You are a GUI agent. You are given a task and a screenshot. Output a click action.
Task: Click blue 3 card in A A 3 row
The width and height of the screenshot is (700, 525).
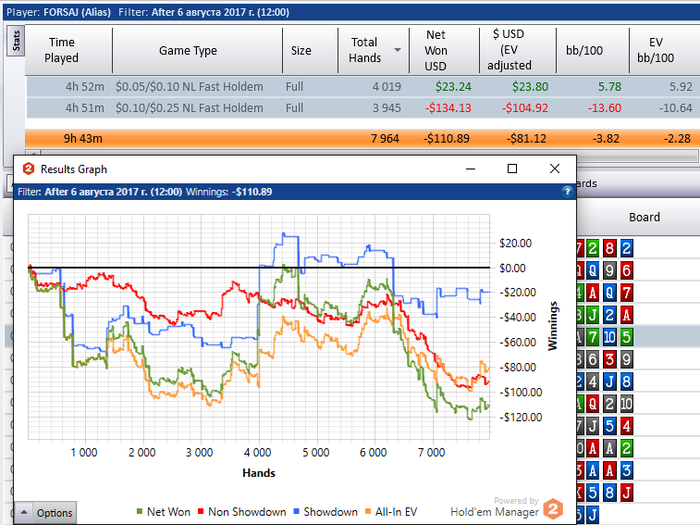click(626, 470)
